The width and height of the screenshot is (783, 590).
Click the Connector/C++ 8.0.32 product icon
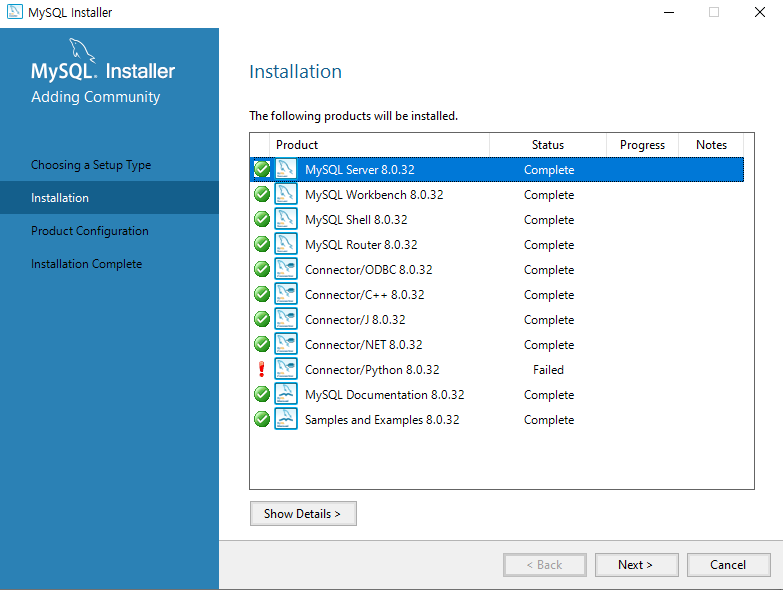tap(286, 294)
